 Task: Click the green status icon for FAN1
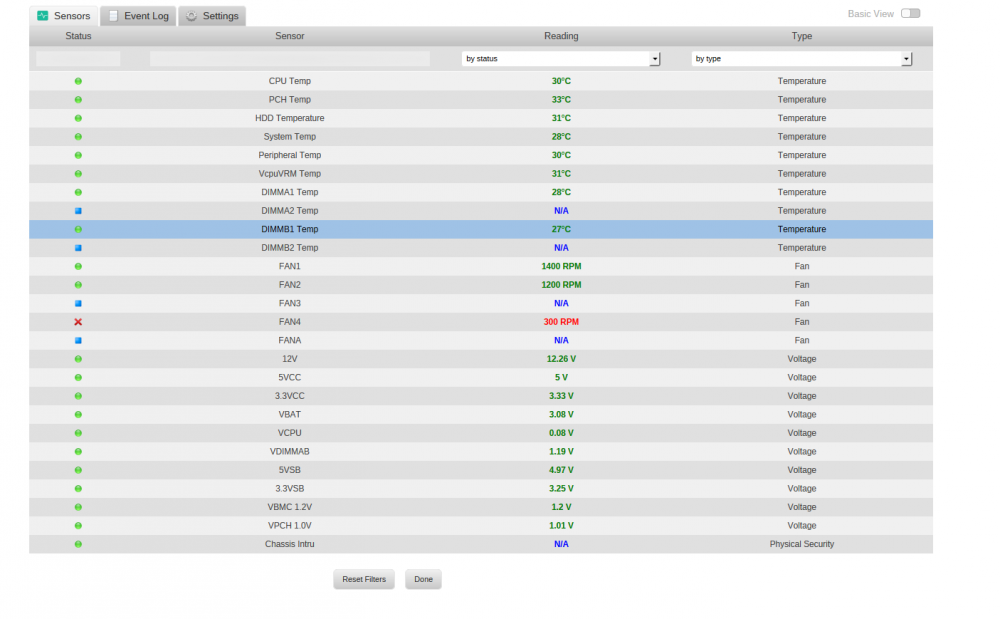pyautogui.click(x=78, y=266)
